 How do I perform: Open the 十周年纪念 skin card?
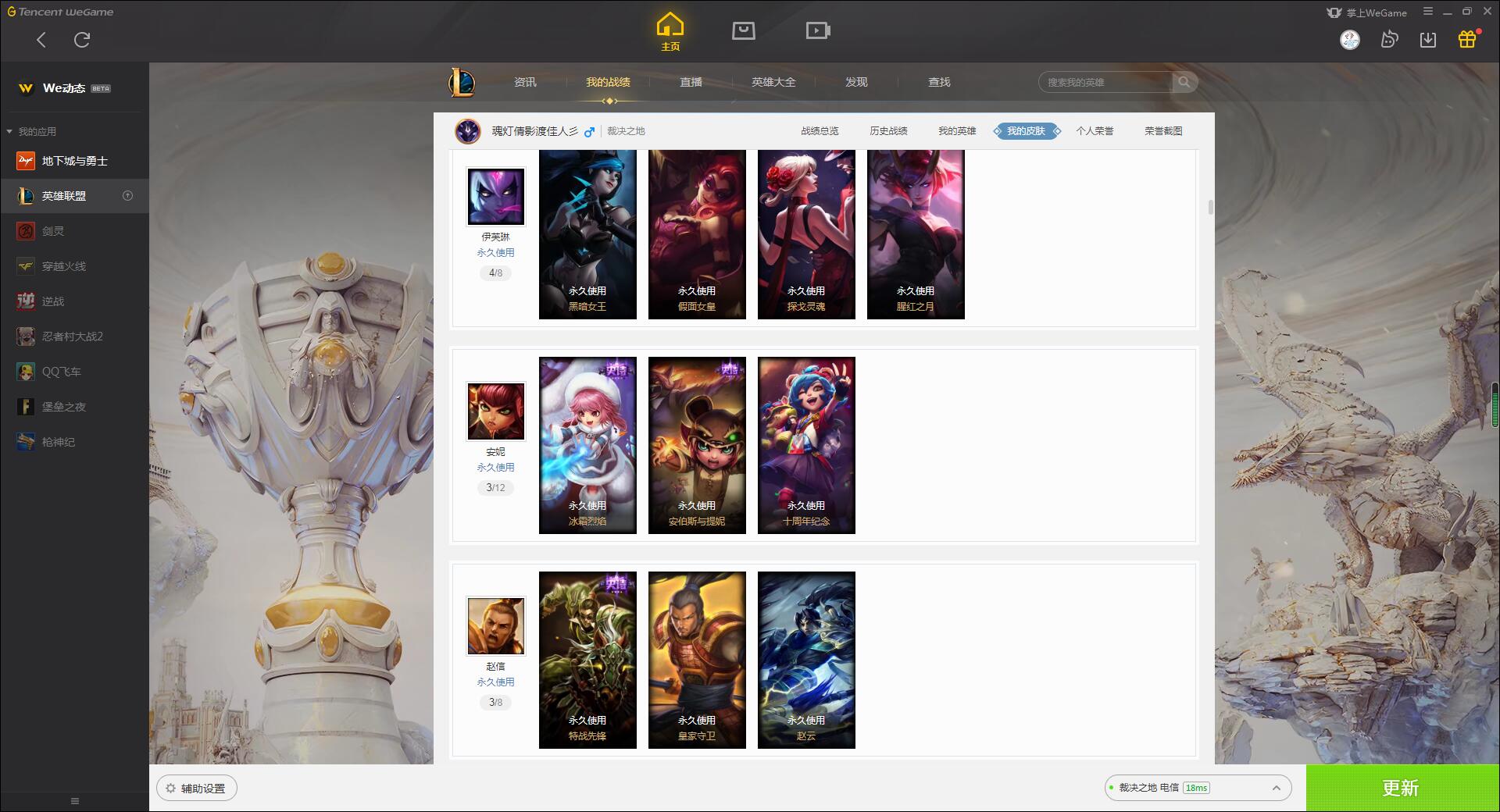[x=806, y=445]
